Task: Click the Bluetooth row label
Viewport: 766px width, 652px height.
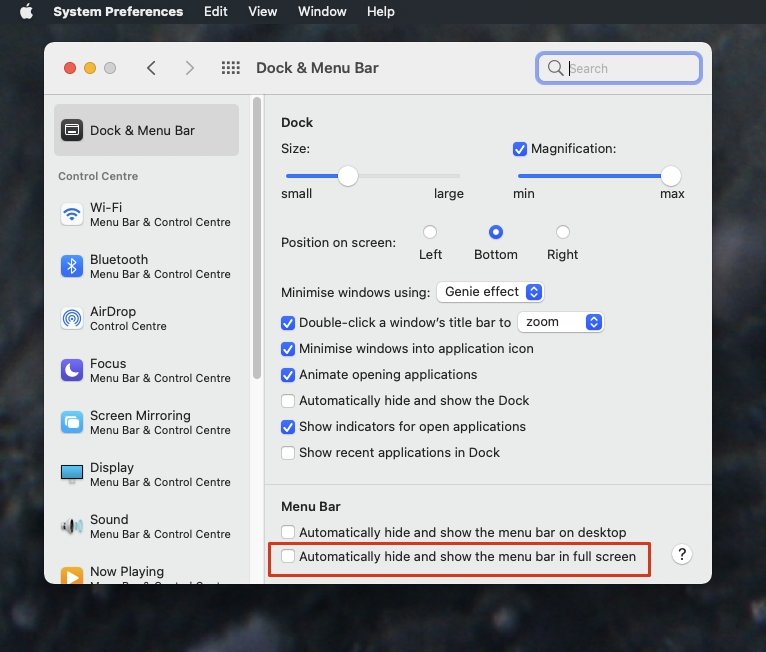Action: tap(119, 259)
